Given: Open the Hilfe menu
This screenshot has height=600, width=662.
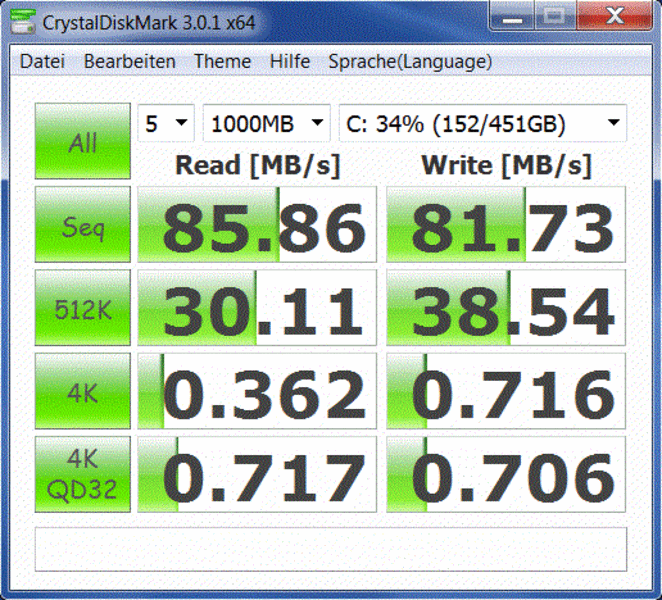Looking at the screenshot, I should (290, 62).
